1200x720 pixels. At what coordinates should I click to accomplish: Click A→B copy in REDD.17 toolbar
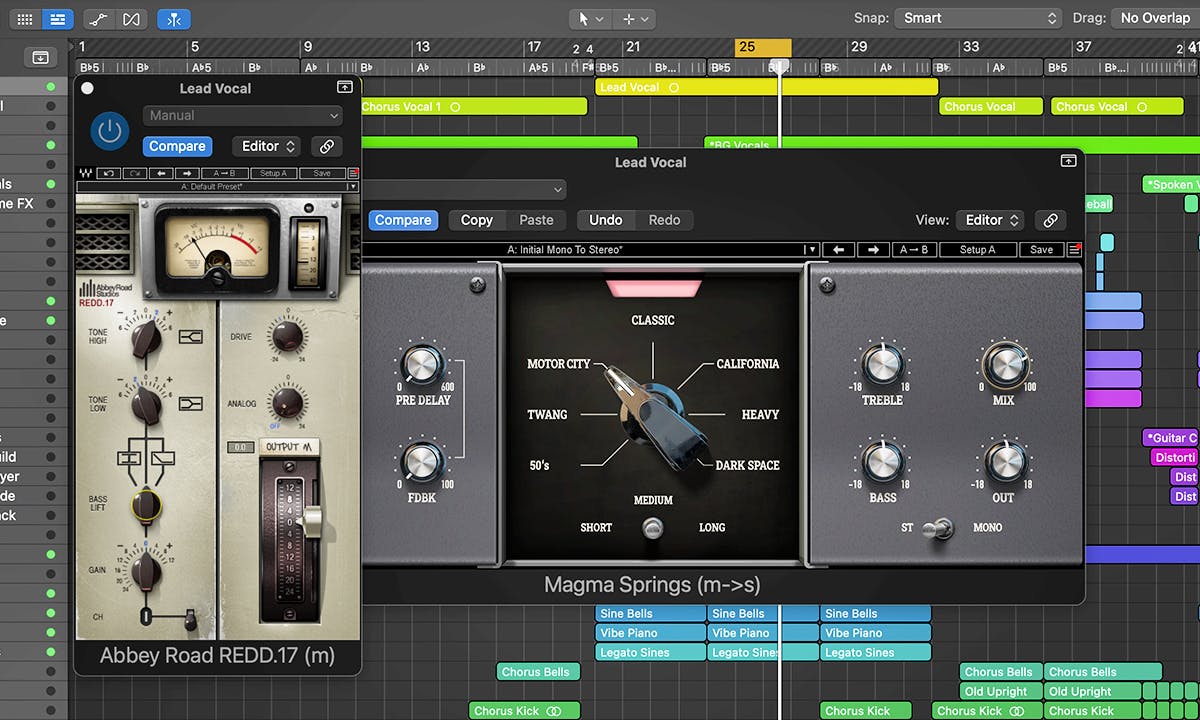click(x=225, y=173)
